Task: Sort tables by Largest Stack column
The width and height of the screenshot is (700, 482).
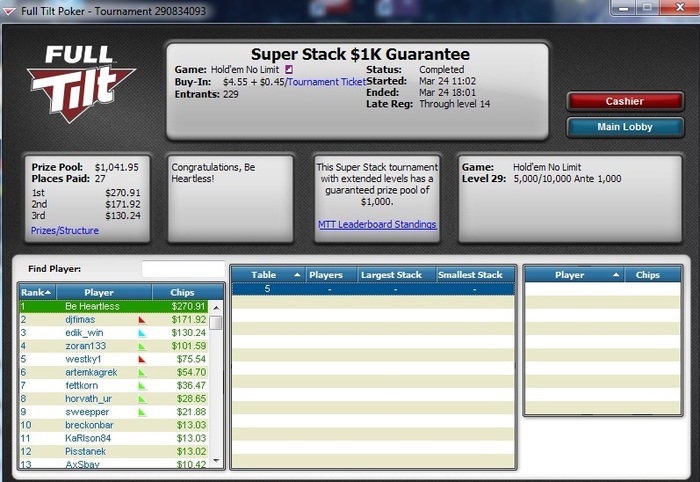Action: pyautogui.click(x=396, y=275)
